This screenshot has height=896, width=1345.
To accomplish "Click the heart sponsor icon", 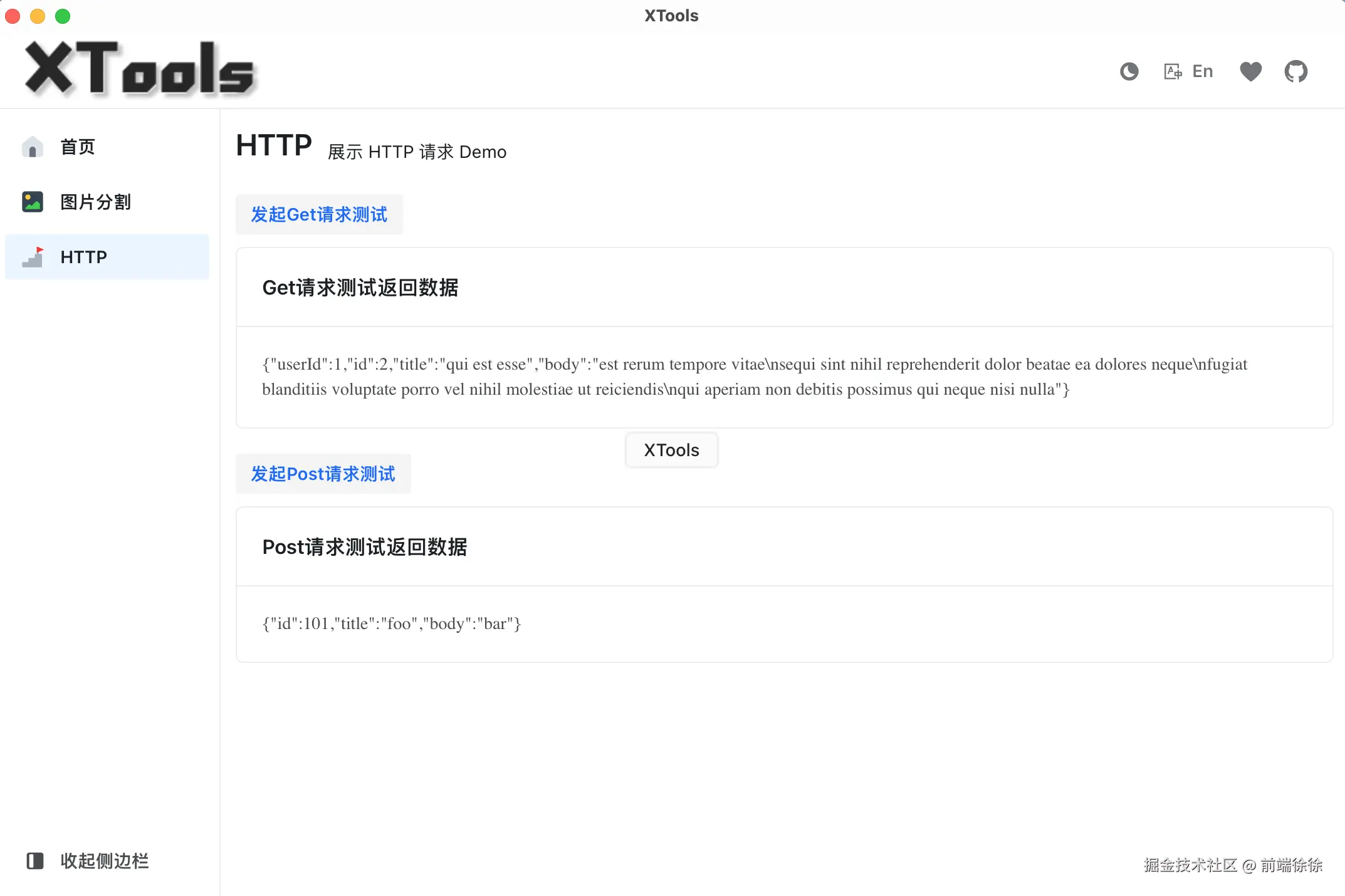I will click(x=1250, y=71).
